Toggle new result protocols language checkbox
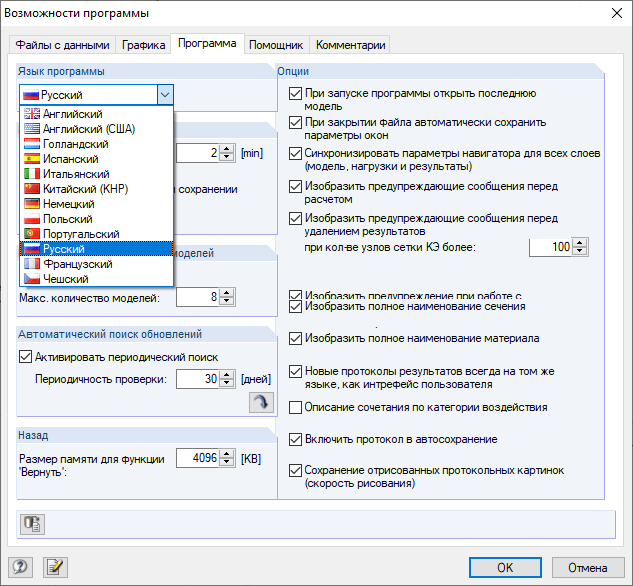 [296, 371]
